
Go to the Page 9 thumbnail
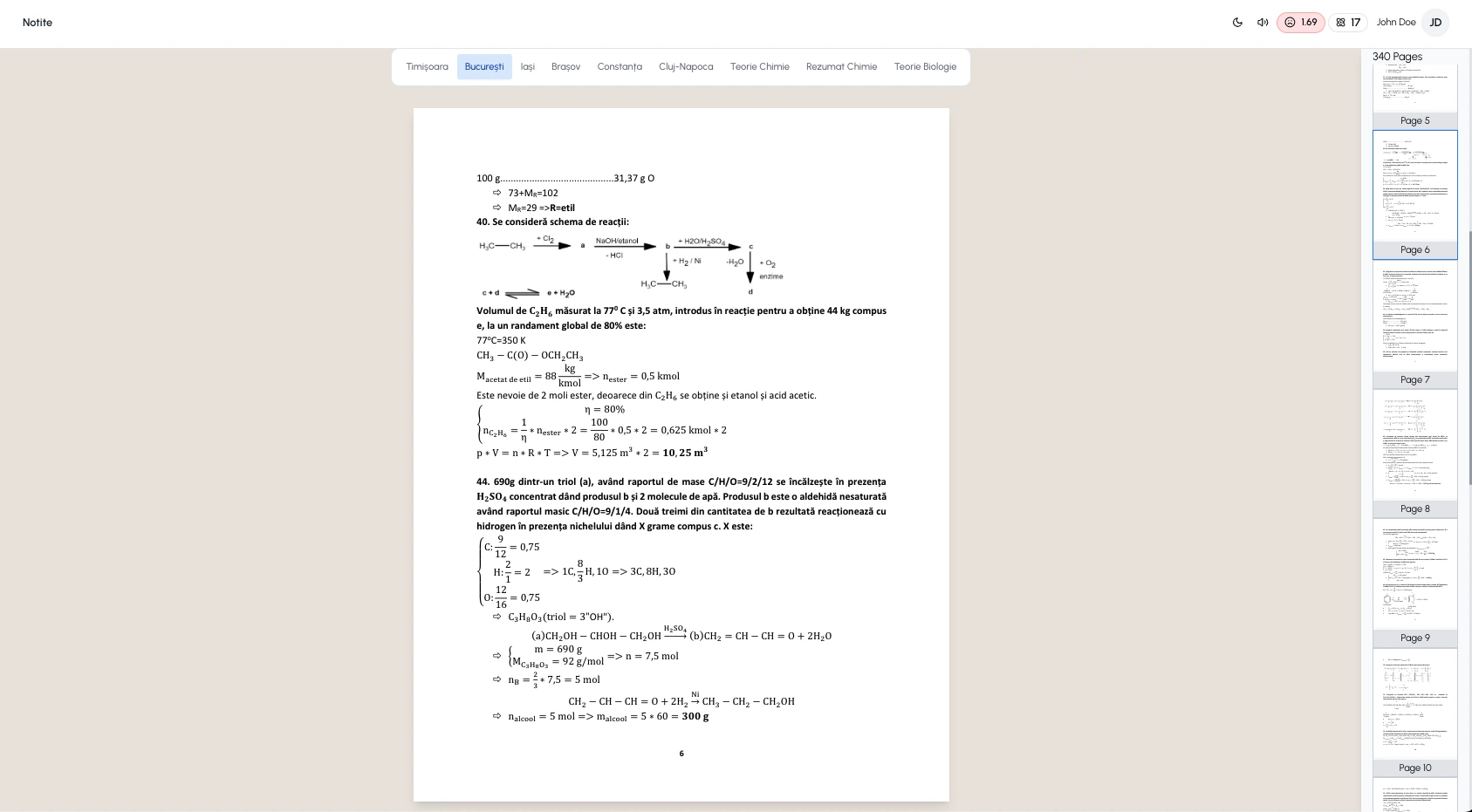point(1415,583)
